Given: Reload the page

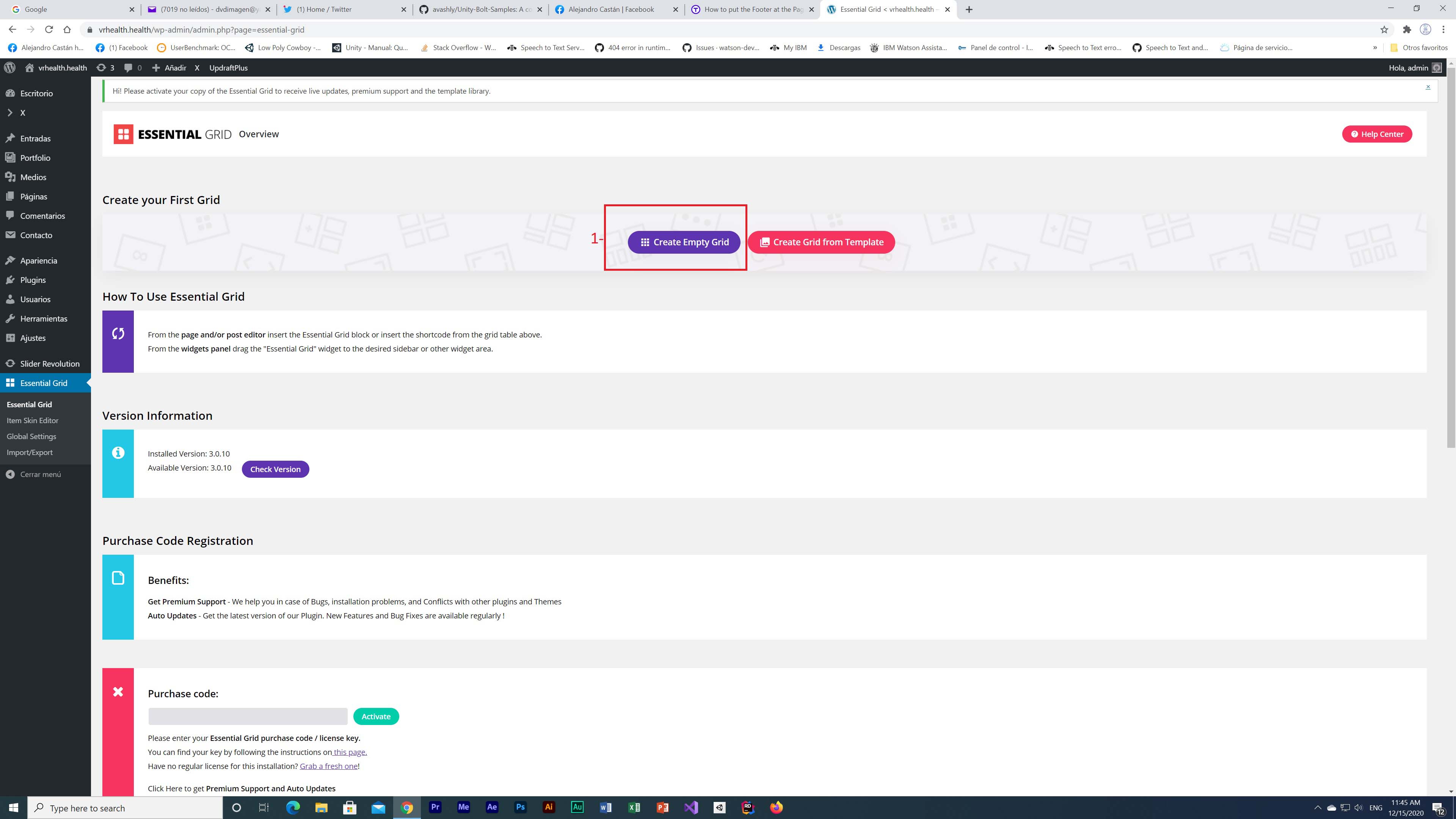Looking at the screenshot, I should pos(49,30).
